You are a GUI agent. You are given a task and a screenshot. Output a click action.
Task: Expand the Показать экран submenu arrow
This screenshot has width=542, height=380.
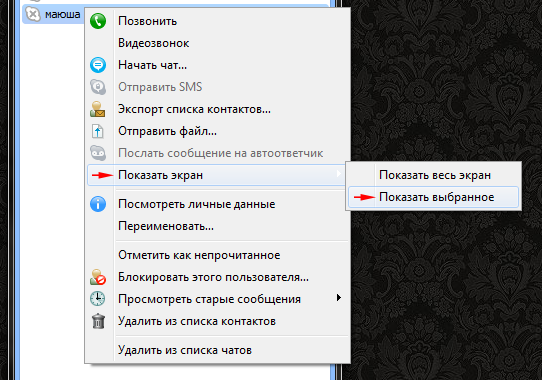[339, 174]
